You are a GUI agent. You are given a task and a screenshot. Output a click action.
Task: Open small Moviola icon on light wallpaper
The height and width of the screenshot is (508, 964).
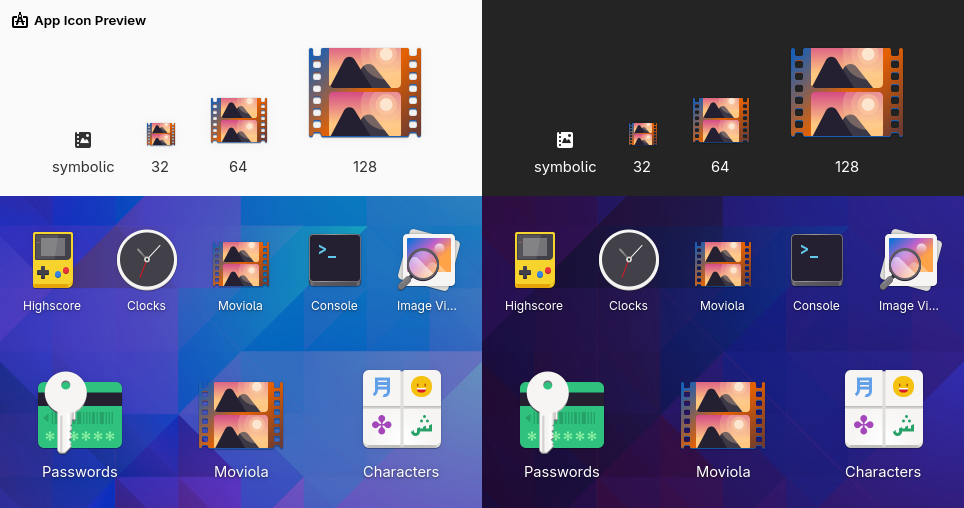tap(240, 264)
